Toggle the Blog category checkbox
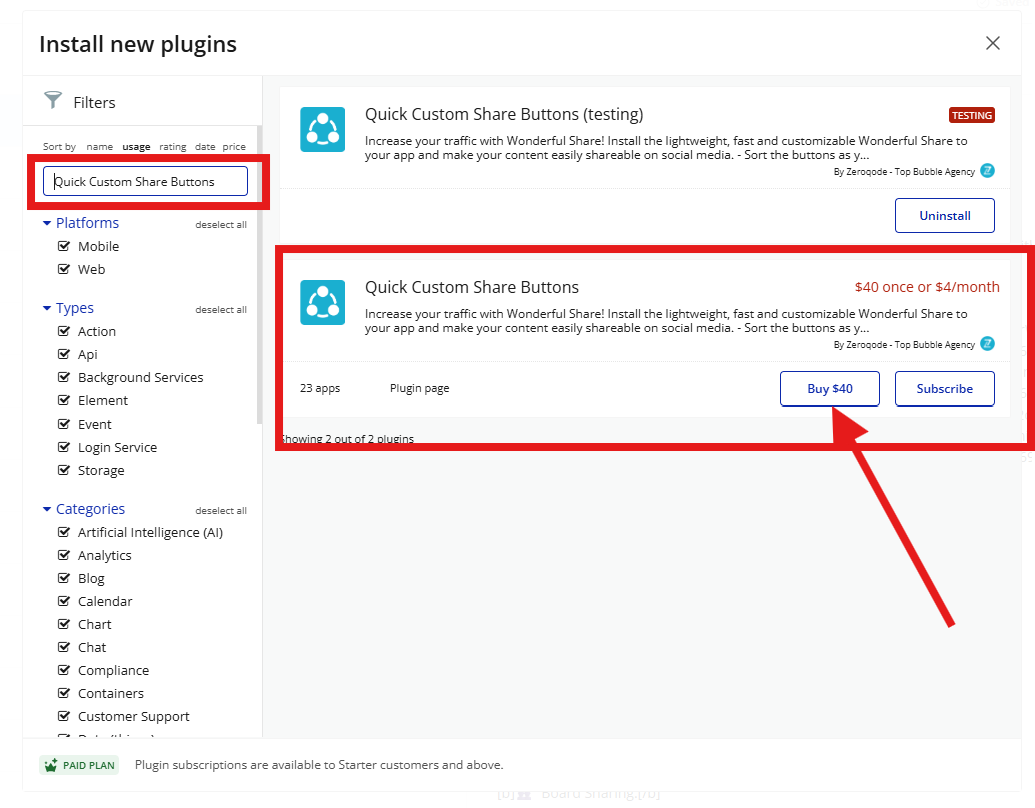 pyautogui.click(x=64, y=578)
